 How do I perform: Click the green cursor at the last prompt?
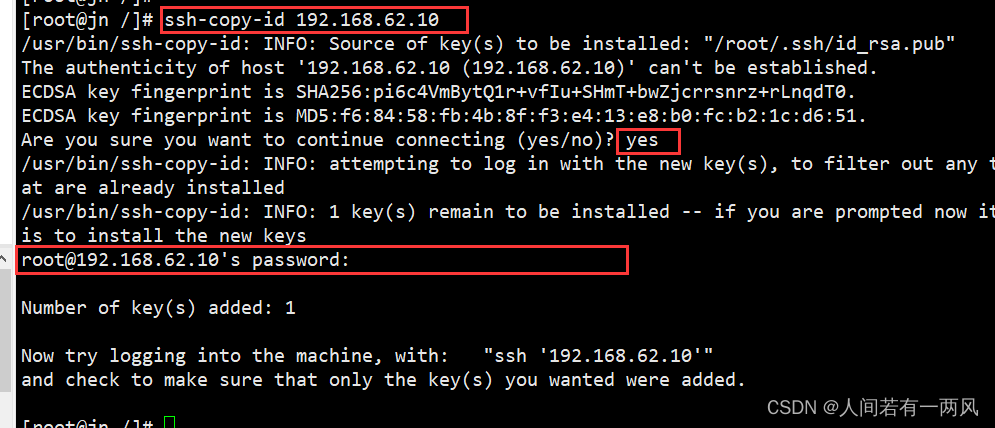(168, 423)
